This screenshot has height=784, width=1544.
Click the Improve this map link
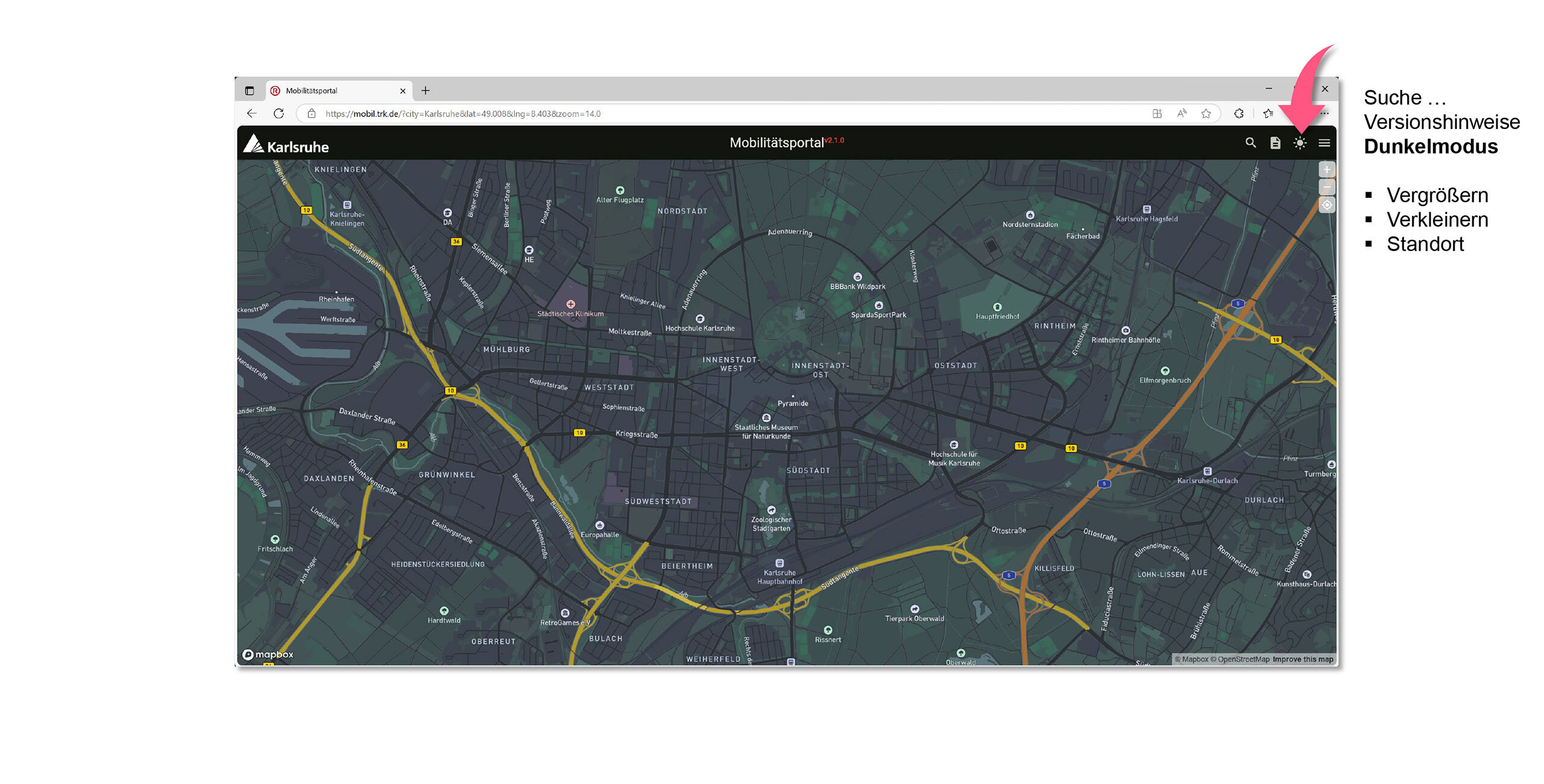pos(1303,659)
